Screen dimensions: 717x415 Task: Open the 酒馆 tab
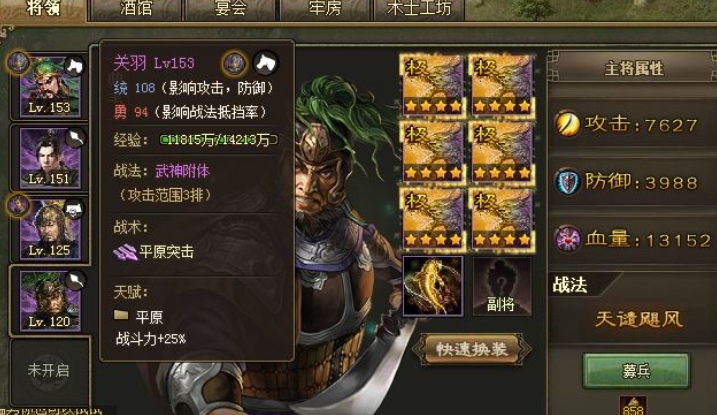point(136,9)
